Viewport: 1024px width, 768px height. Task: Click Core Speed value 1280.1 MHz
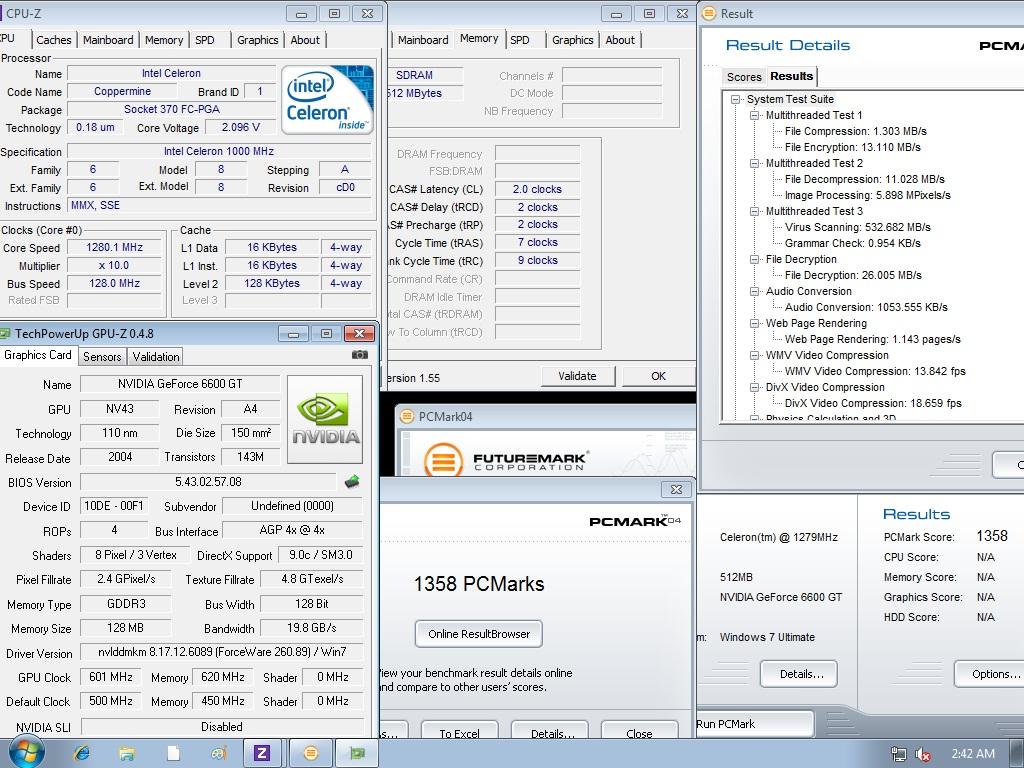[114, 248]
